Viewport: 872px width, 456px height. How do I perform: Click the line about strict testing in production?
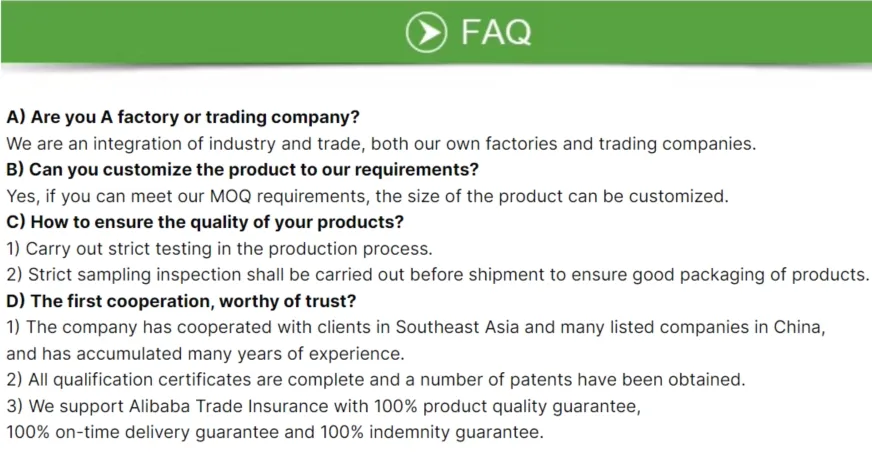click(x=219, y=248)
